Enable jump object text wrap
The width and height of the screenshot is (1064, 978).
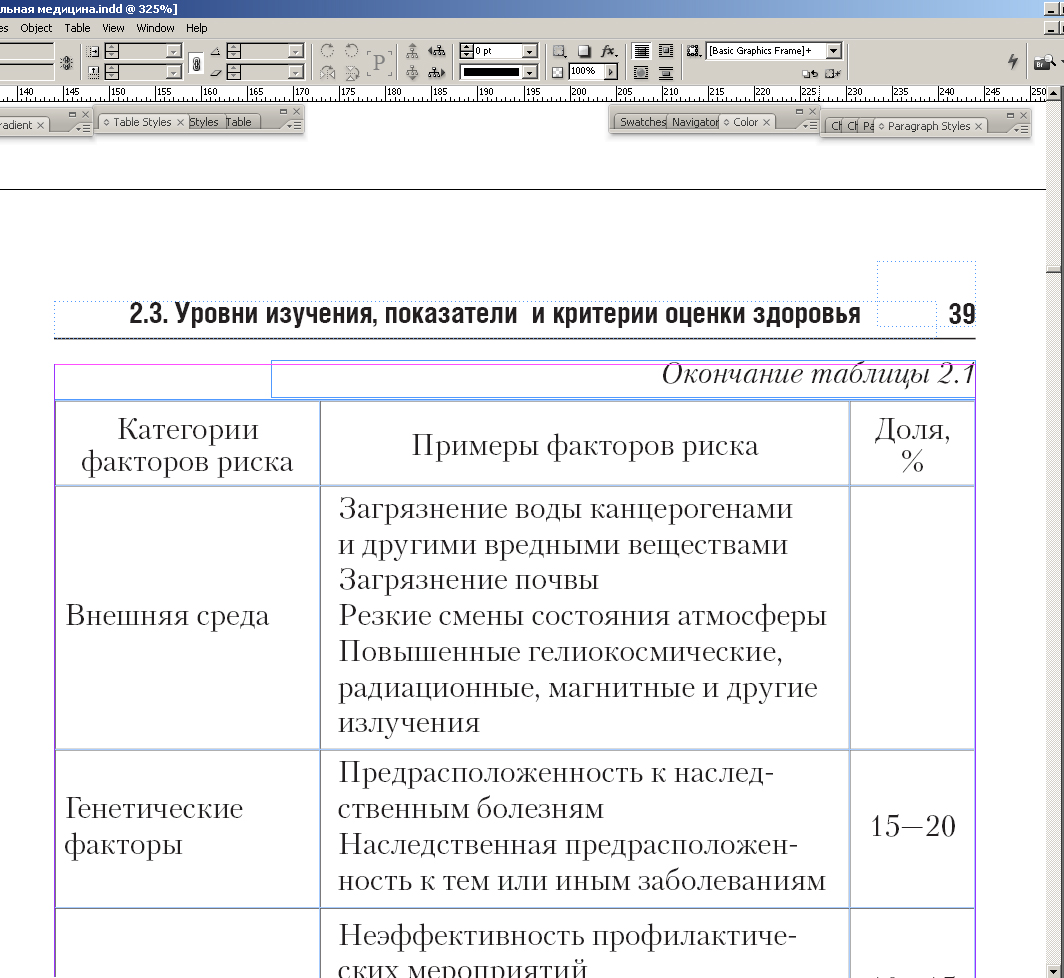[x=666, y=73]
